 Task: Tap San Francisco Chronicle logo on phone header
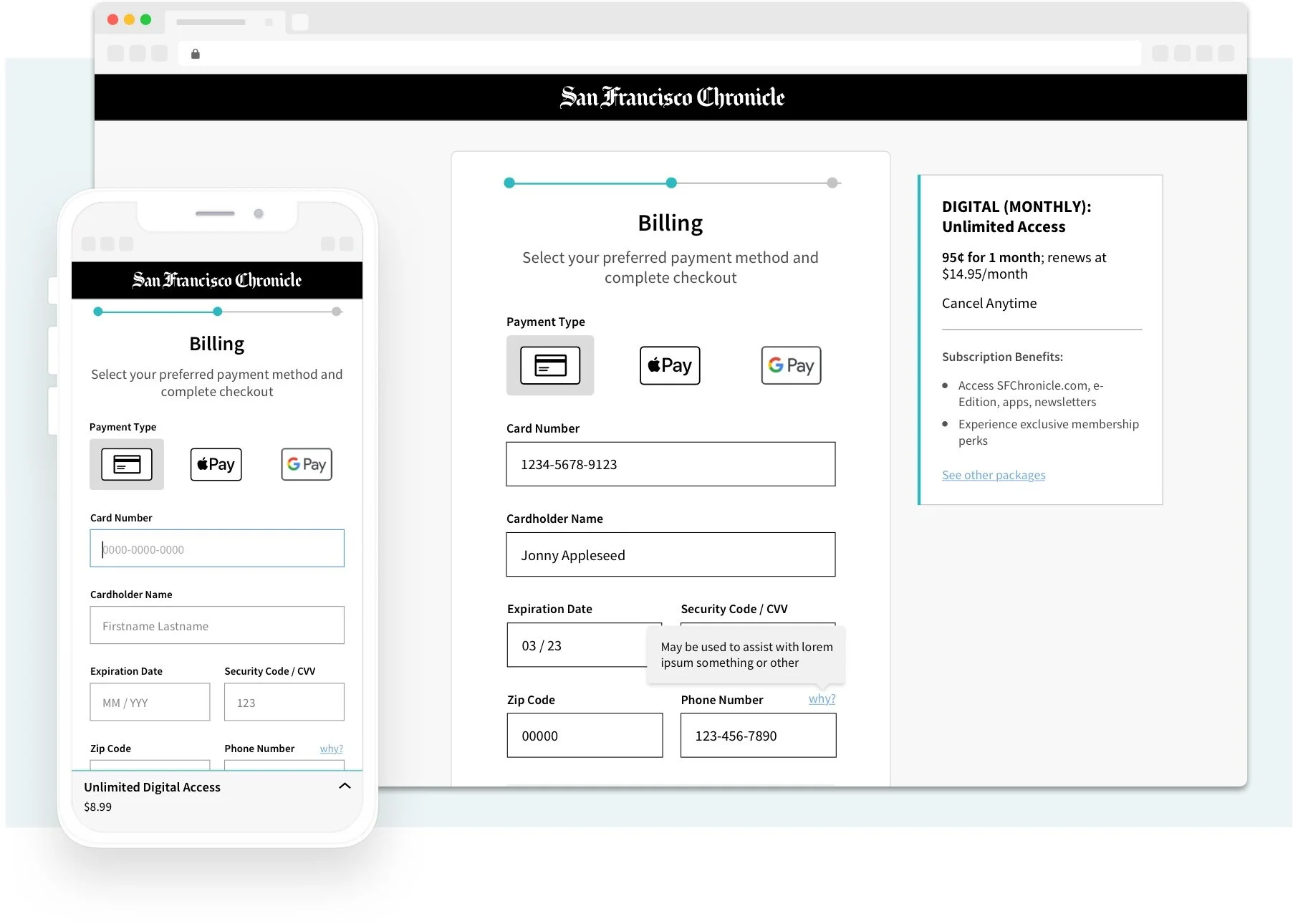tap(217, 280)
